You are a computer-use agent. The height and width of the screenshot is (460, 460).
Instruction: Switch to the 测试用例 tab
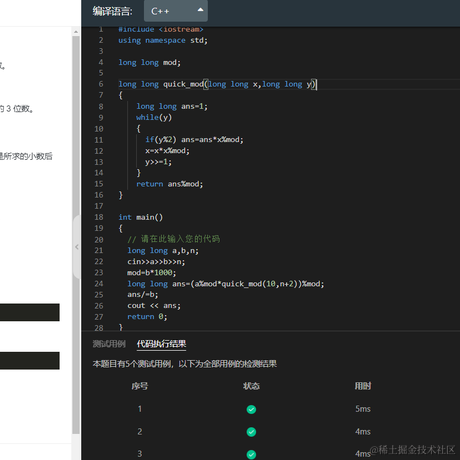click(x=109, y=344)
